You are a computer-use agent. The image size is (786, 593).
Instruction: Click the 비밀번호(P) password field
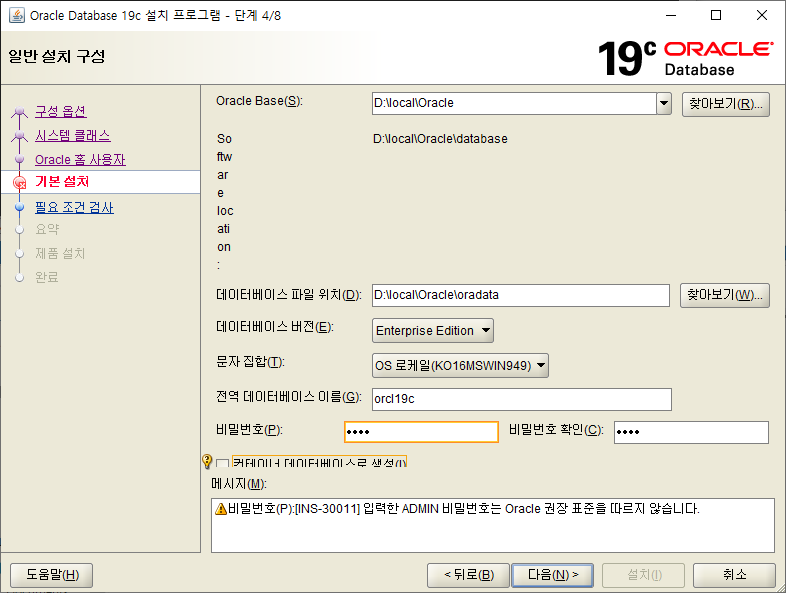(x=421, y=432)
